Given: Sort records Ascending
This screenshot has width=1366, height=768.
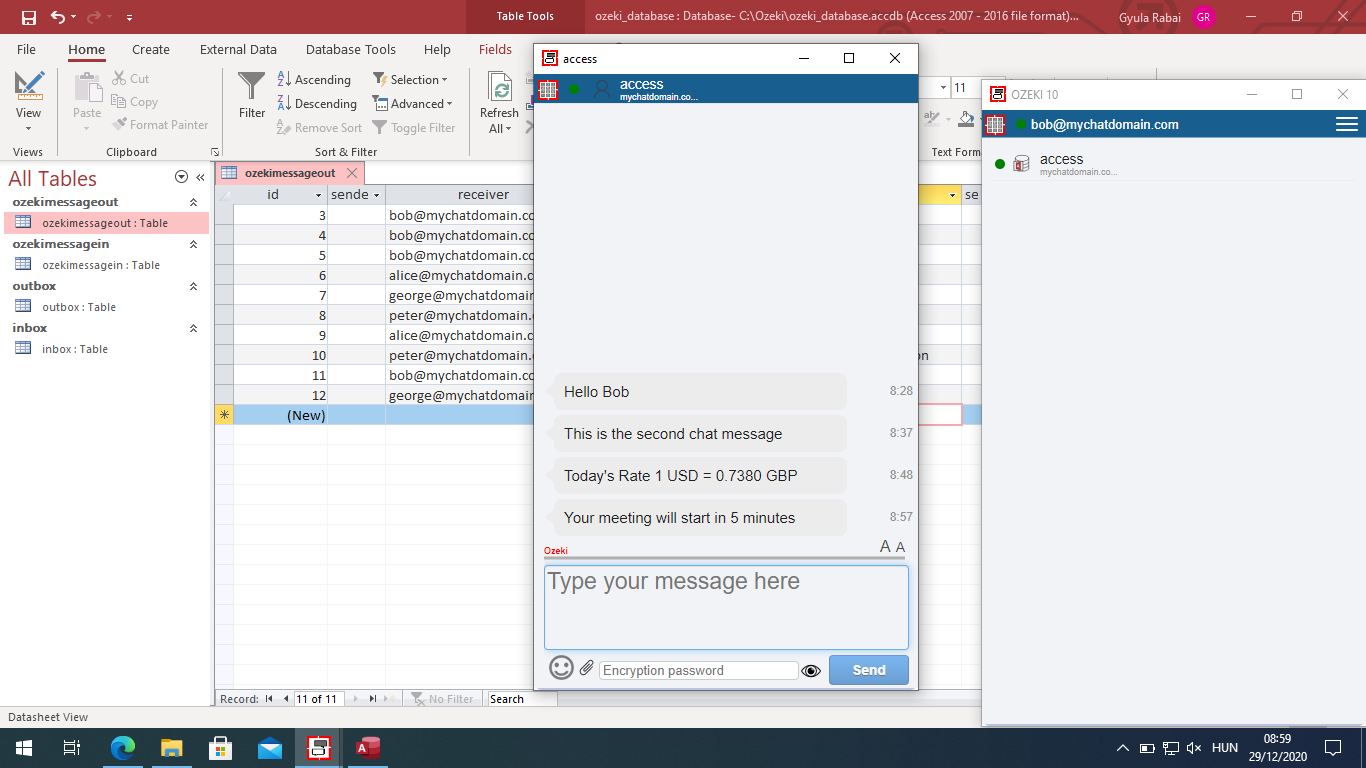Looking at the screenshot, I should click(315, 79).
